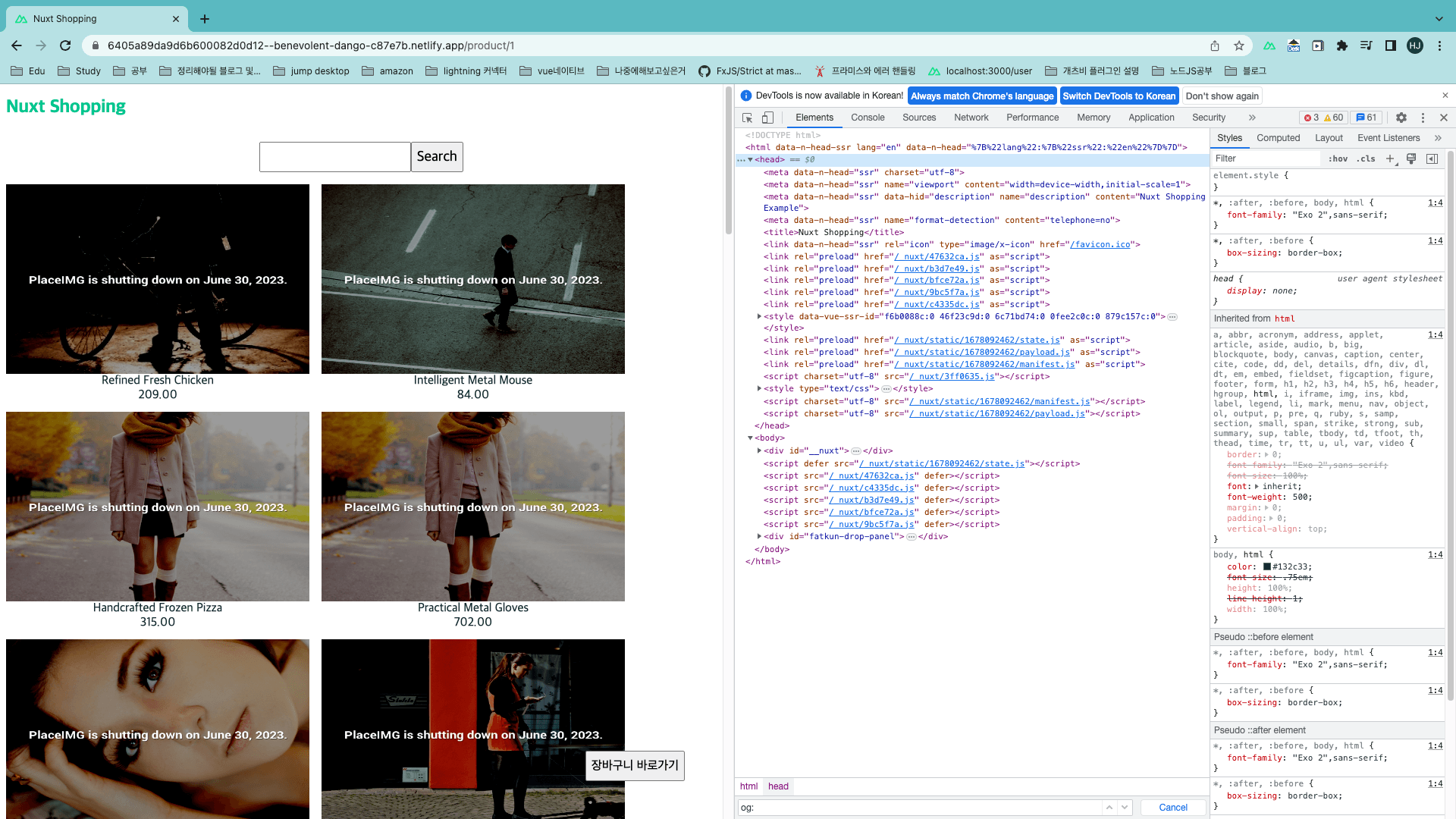Click Always match Chrome's language button

982,96
